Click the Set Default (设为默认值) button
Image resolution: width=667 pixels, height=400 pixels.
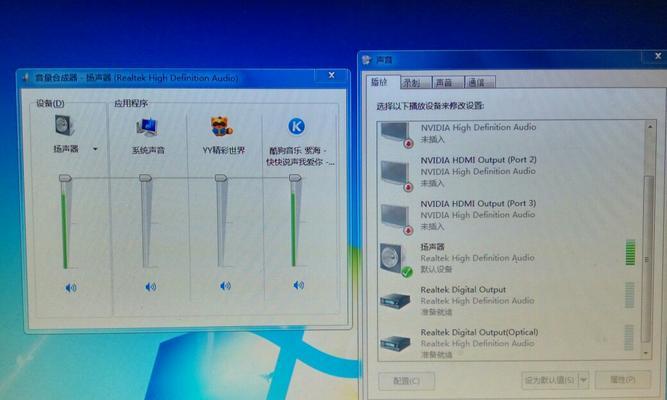pos(550,380)
